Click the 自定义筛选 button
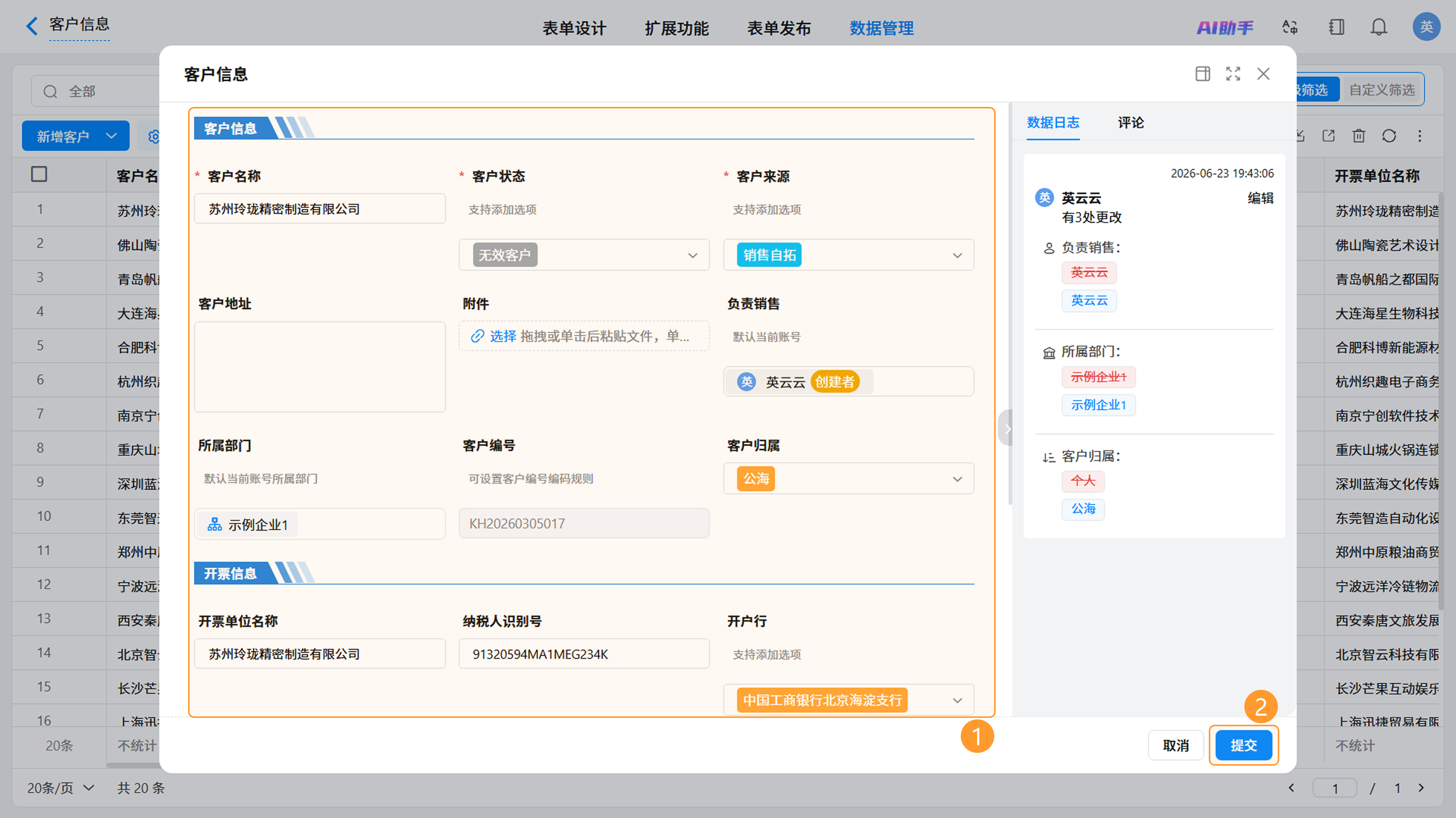 1382,90
